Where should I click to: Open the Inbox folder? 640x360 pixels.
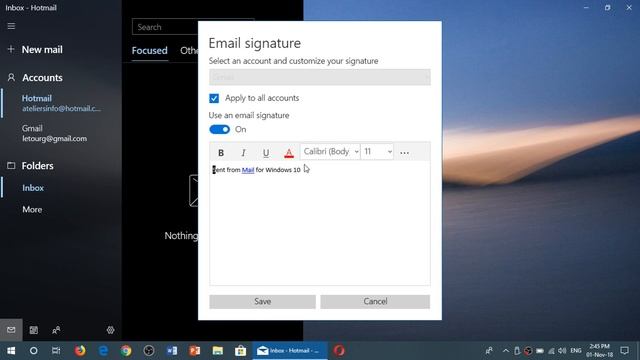click(x=33, y=188)
